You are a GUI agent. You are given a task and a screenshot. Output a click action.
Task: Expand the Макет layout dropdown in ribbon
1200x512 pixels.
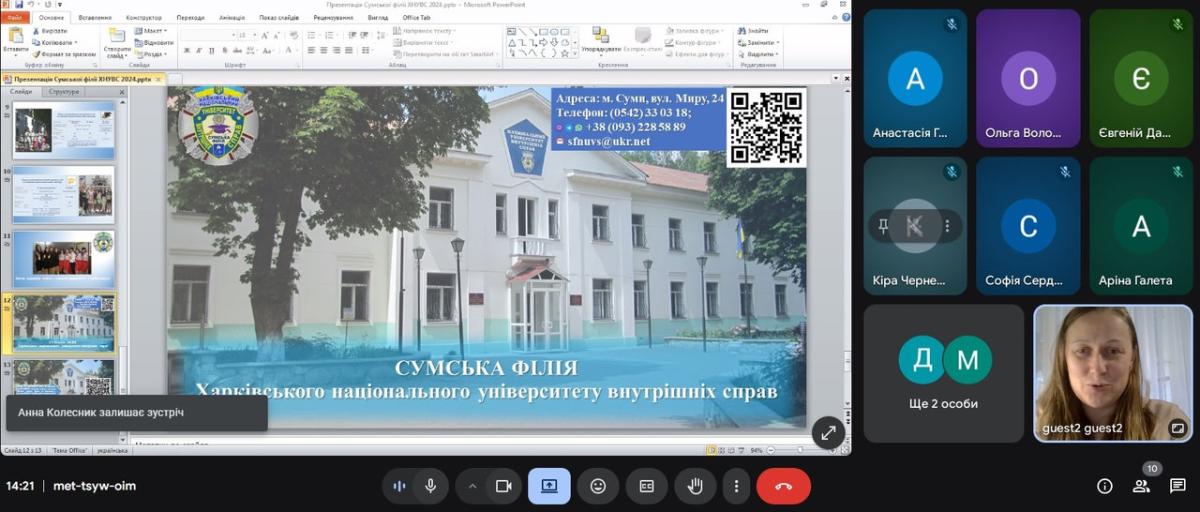[x=153, y=31]
